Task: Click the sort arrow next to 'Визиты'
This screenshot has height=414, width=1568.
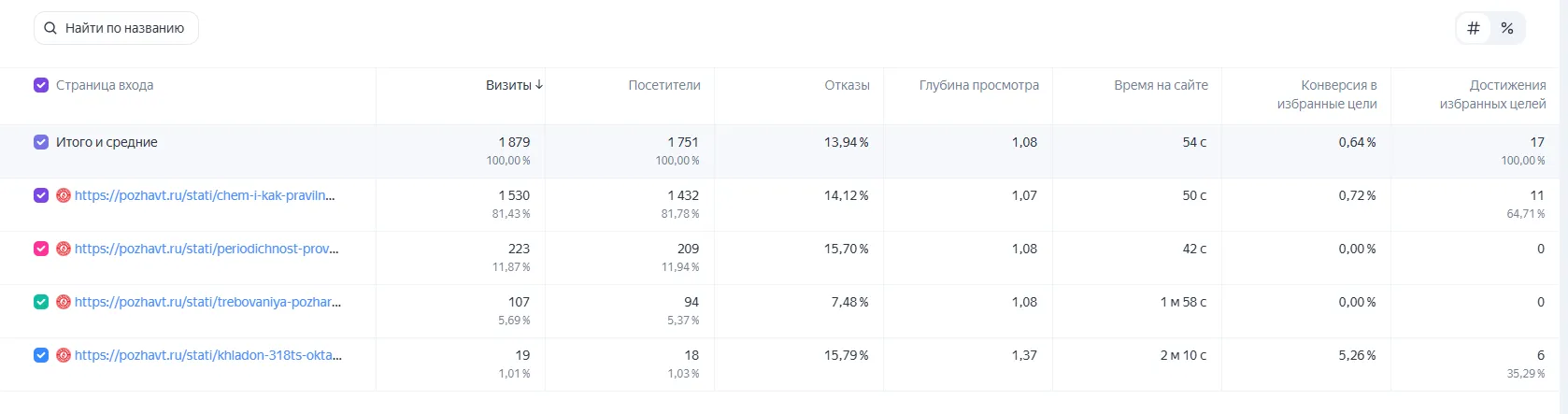Action: tap(539, 84)
